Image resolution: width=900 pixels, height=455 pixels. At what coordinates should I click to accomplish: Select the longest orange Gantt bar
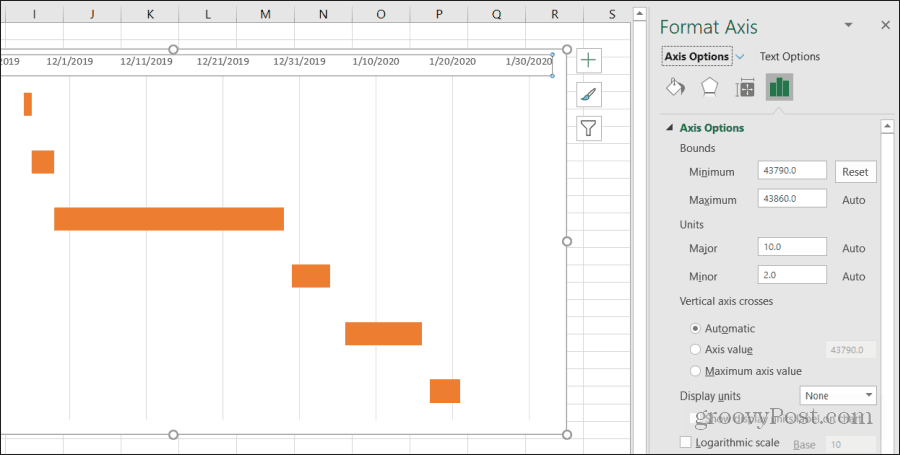[x=169, y=219]
